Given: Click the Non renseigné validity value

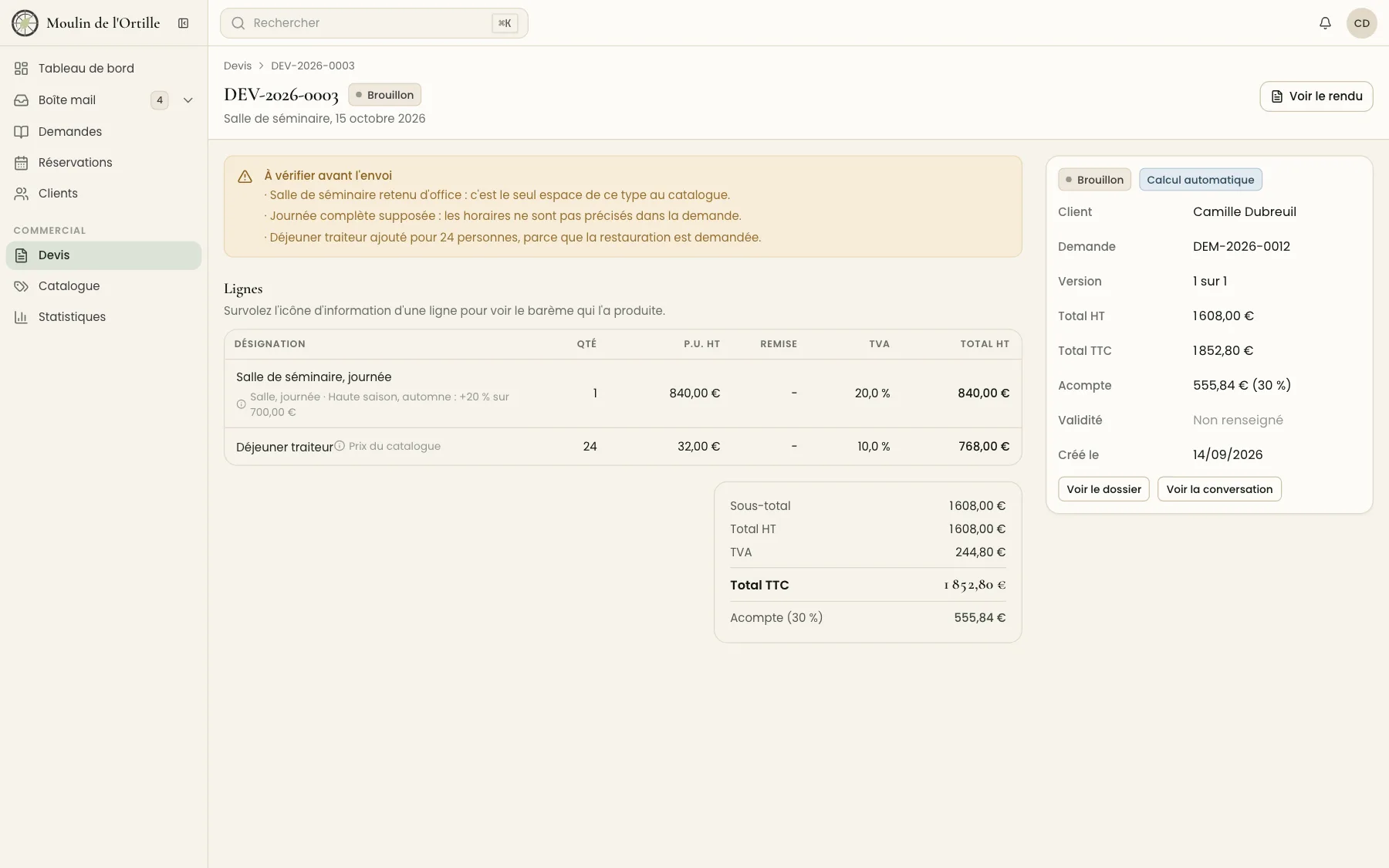Looking at the screenshot, I should coord(1238,420).
